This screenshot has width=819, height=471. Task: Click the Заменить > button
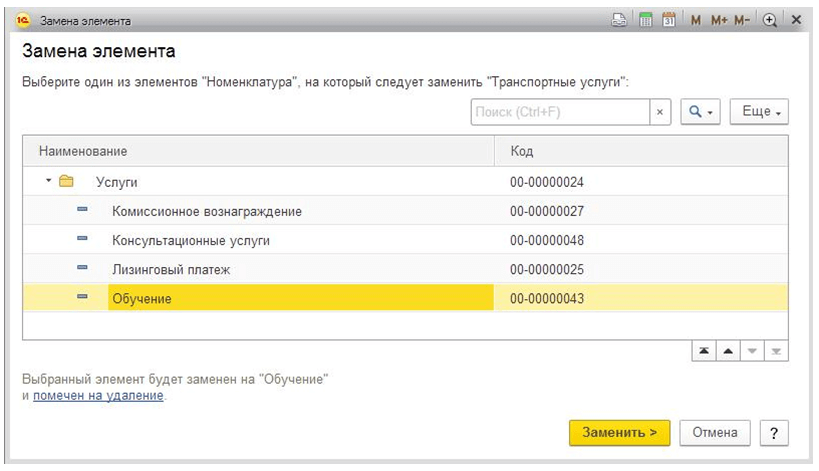coord(619,432)
